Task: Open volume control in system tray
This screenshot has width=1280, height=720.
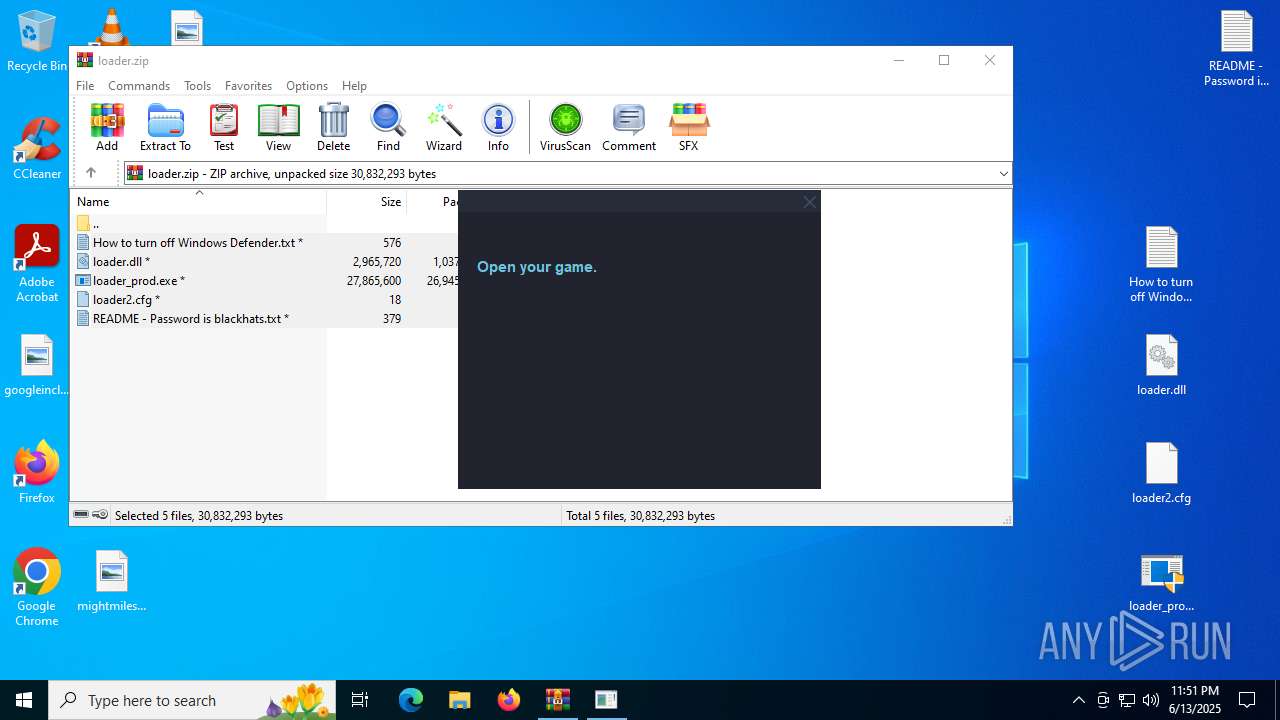Action: [x=1151, y=700]
